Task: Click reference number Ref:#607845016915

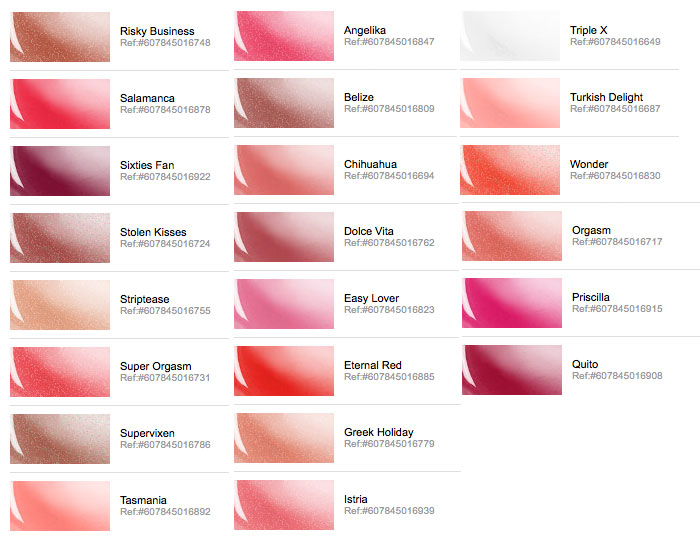Action: click(617, 309)
